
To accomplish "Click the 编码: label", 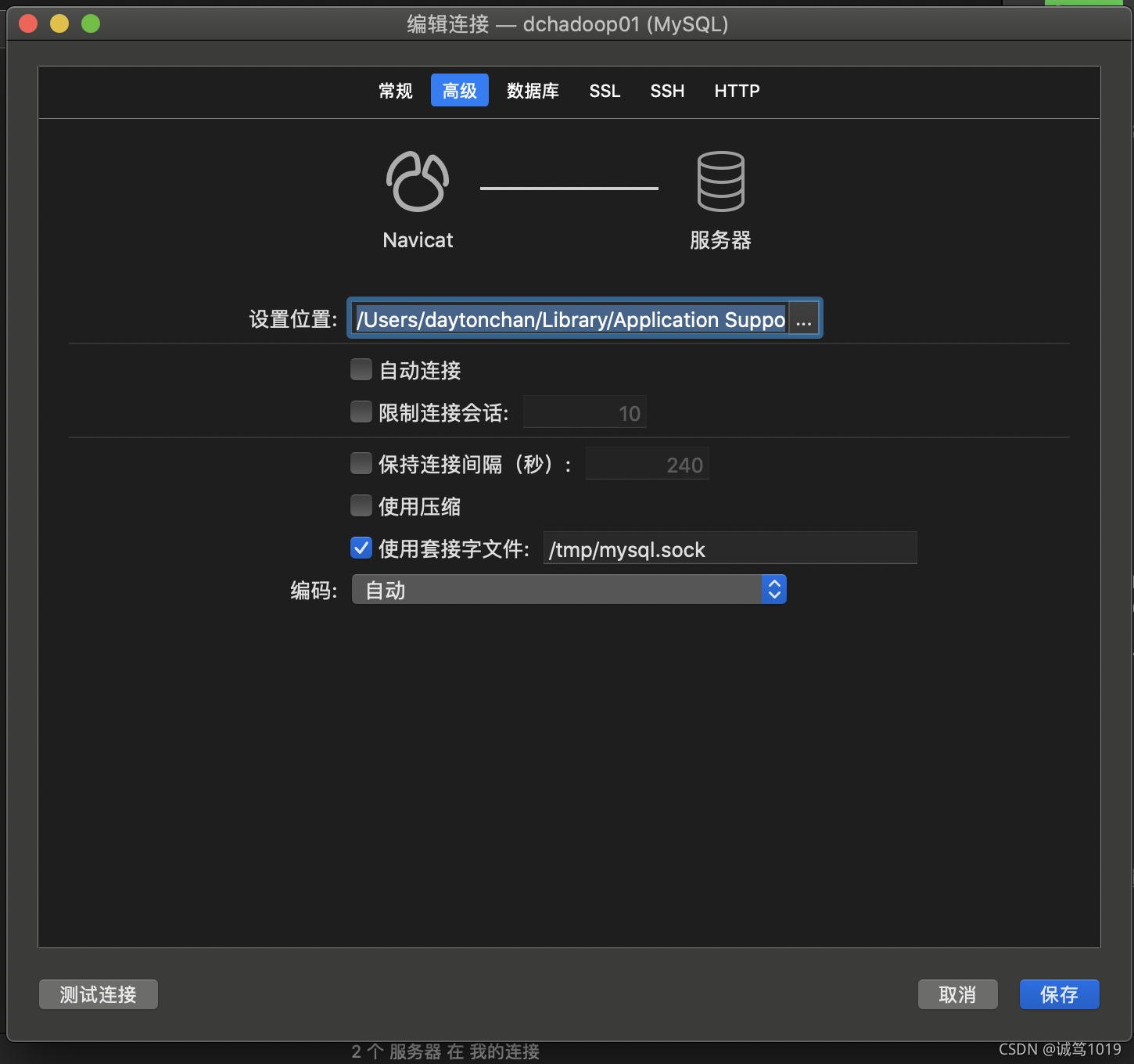I will pyautogui.click(x=314, y=590).
